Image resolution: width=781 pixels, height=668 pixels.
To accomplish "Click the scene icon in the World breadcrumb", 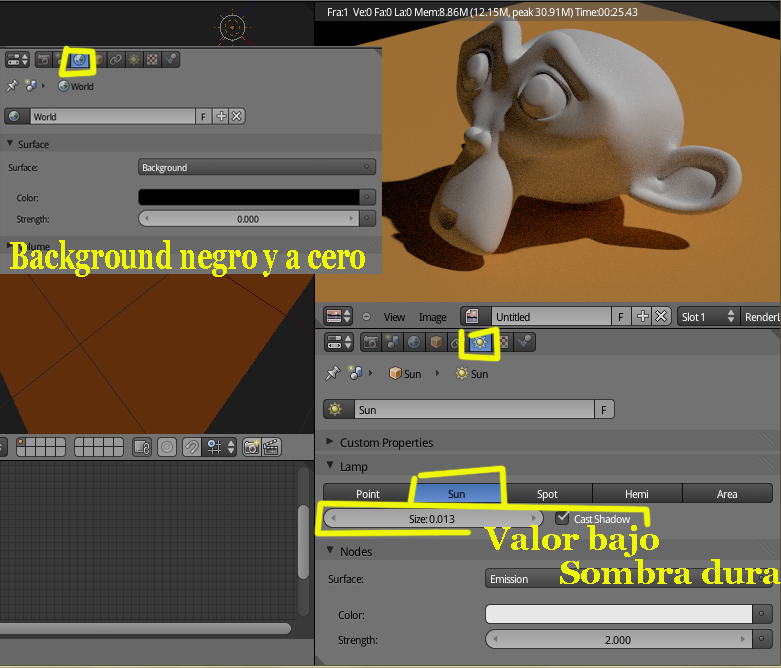I will pyautogui.click(x=31, y=86).
